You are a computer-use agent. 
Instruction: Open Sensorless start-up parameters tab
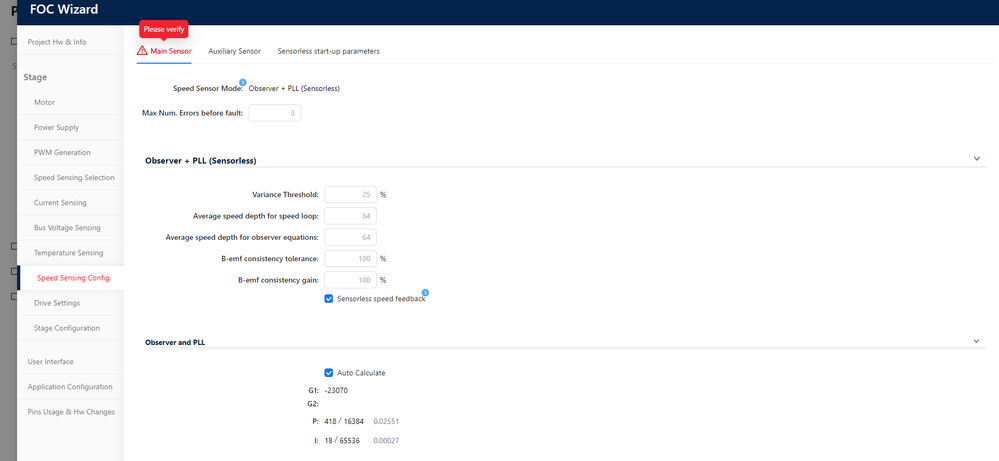329,51
